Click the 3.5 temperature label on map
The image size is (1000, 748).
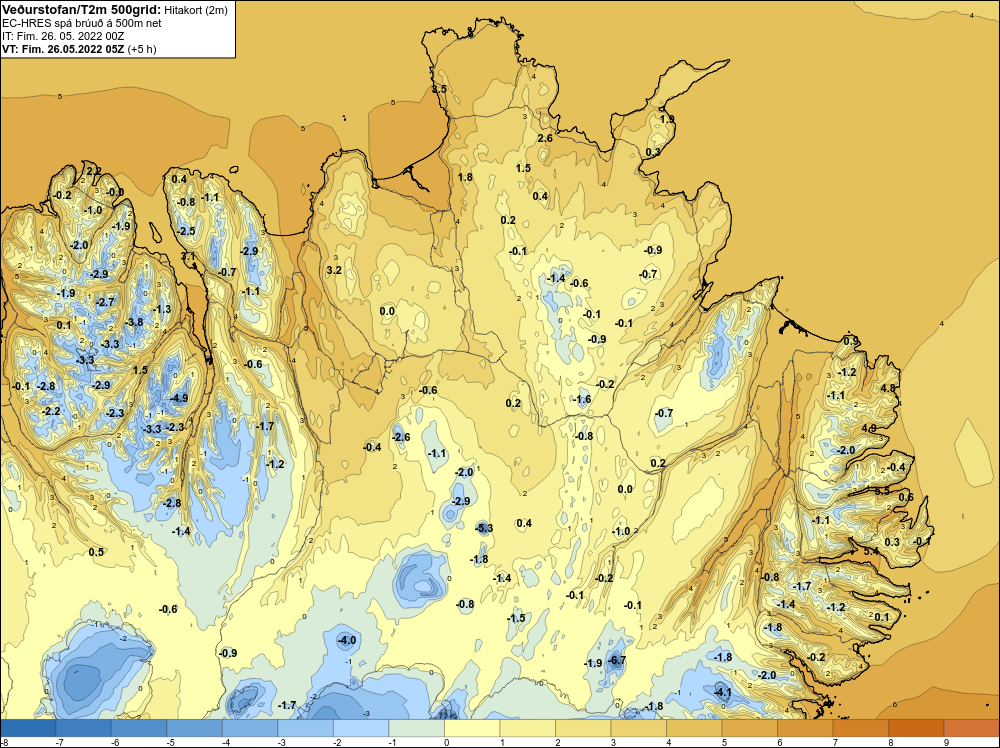[439, 89]
